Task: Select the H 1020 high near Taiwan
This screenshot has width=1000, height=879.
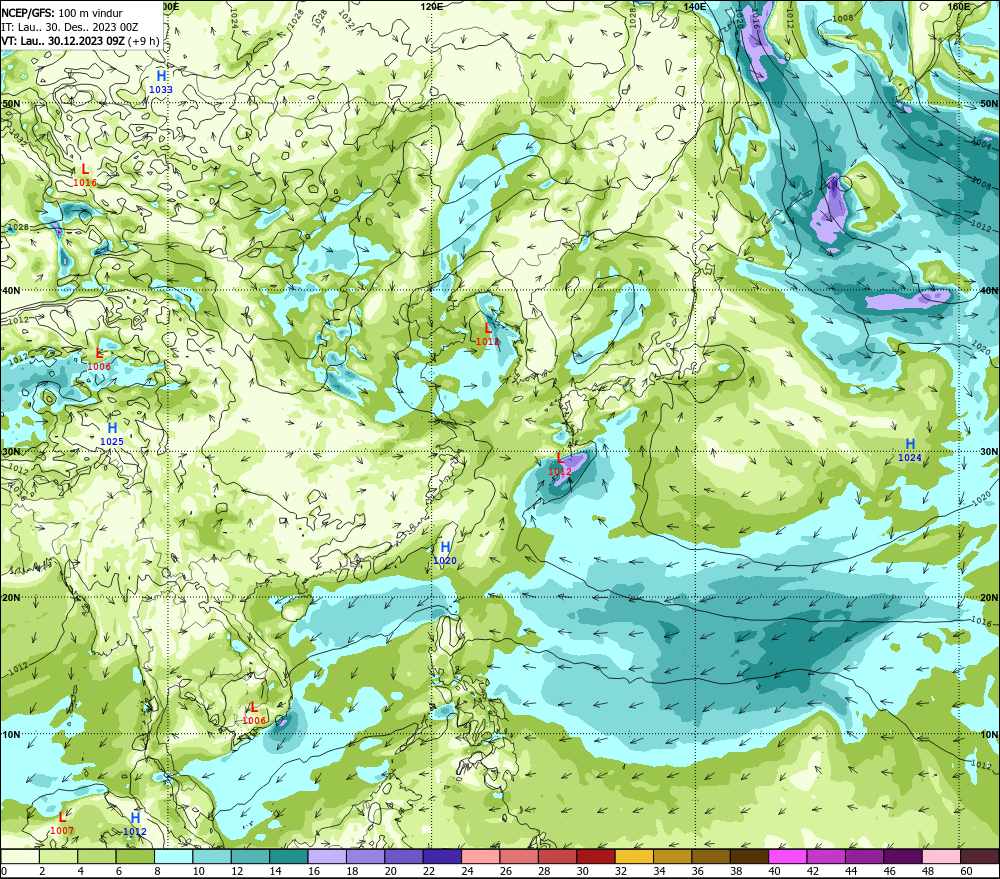Action: point(445,553)
